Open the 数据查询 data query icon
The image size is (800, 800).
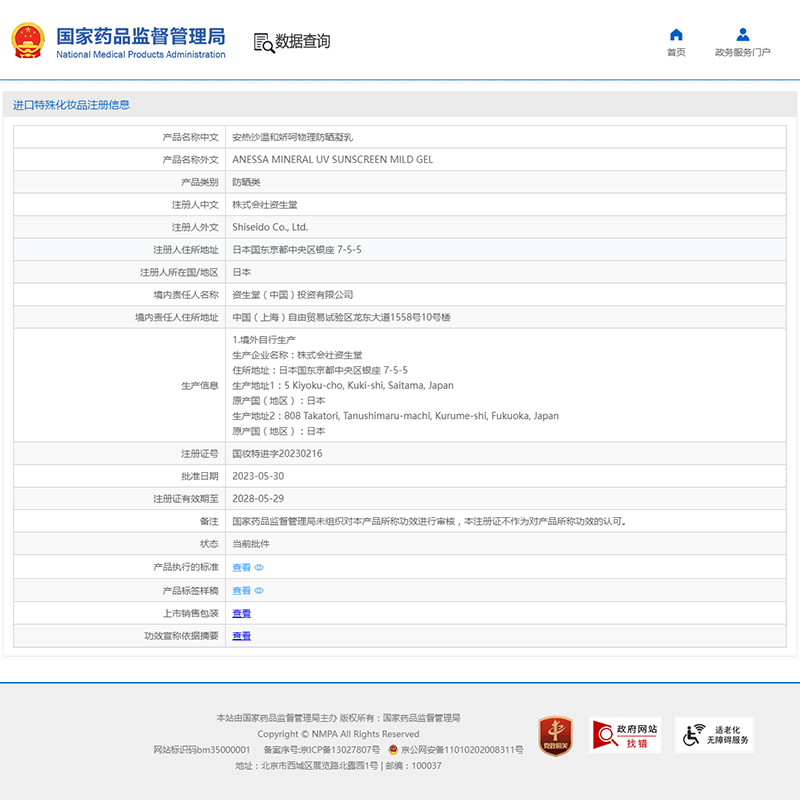[263, 42]
